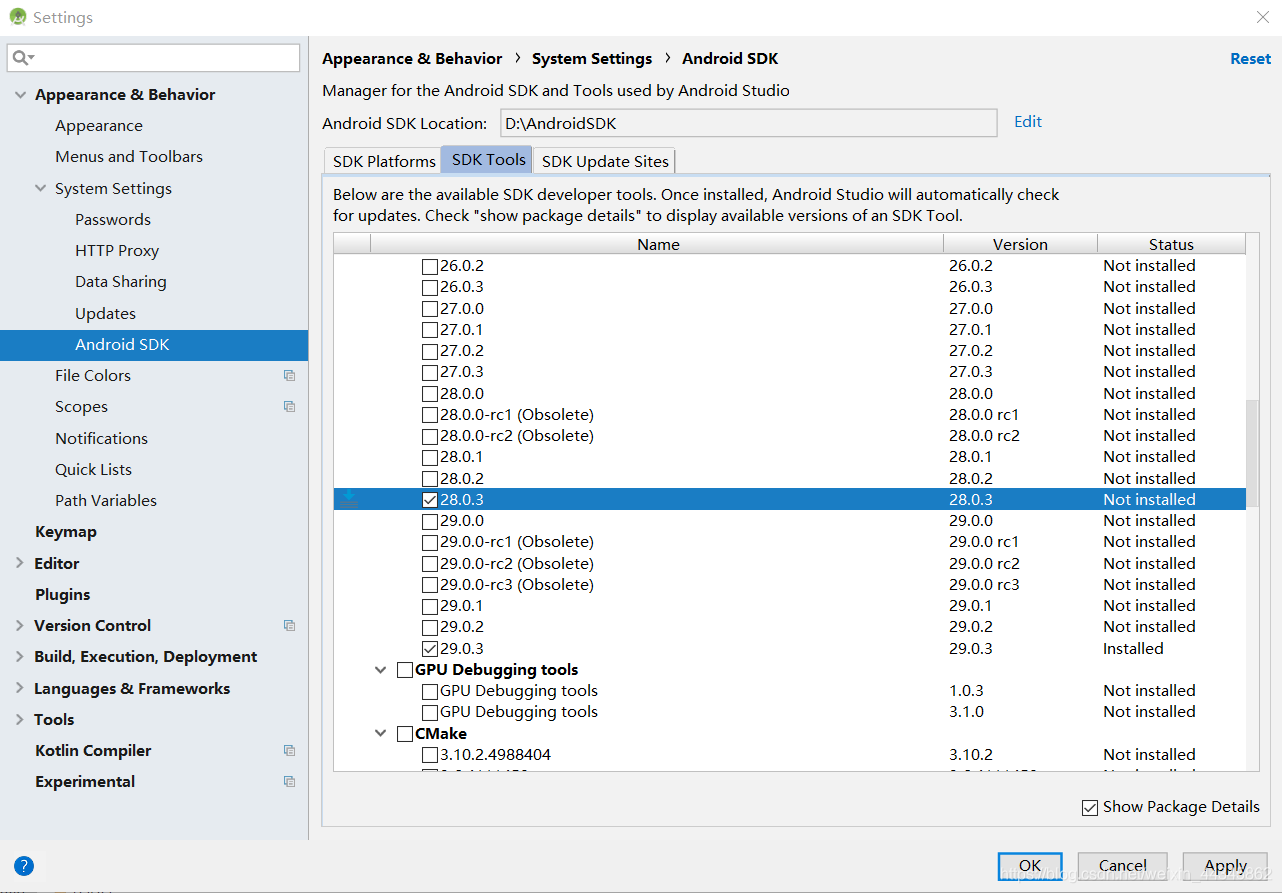Click the project-level icon beside Kotlin Compiler

(x=289, y=751)
